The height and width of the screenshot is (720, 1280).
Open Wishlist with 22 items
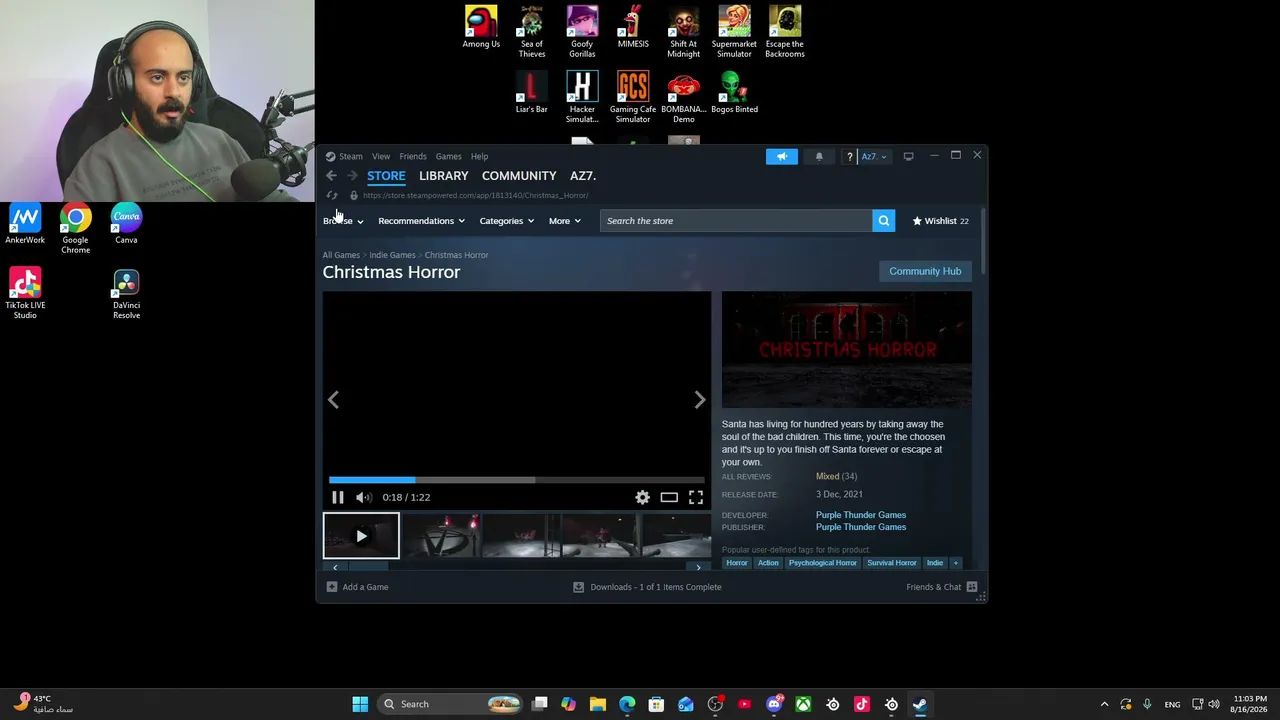(940, 221)
